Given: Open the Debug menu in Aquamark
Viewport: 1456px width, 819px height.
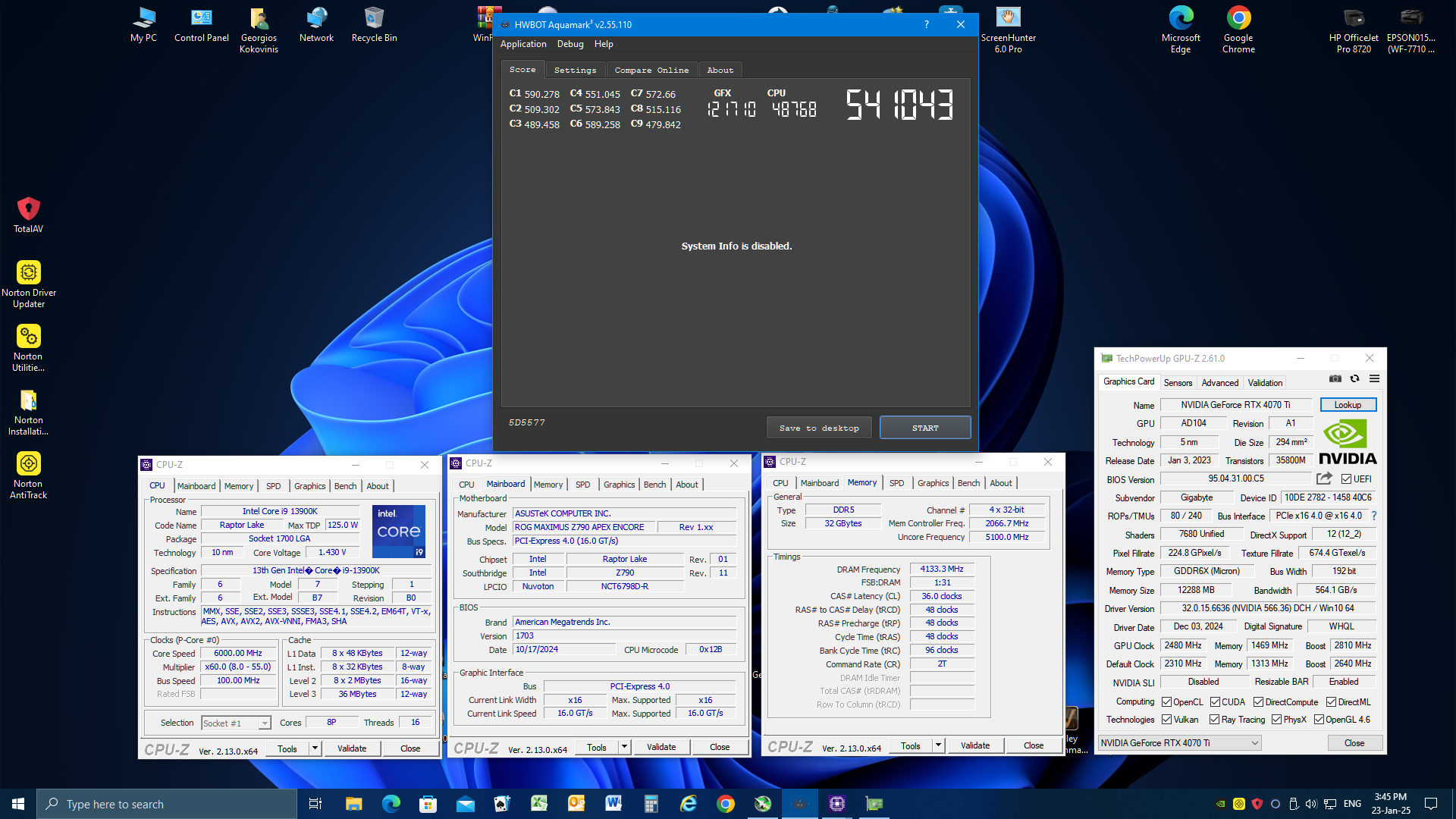Looking at the screenshot, I should tap(570, 44).
